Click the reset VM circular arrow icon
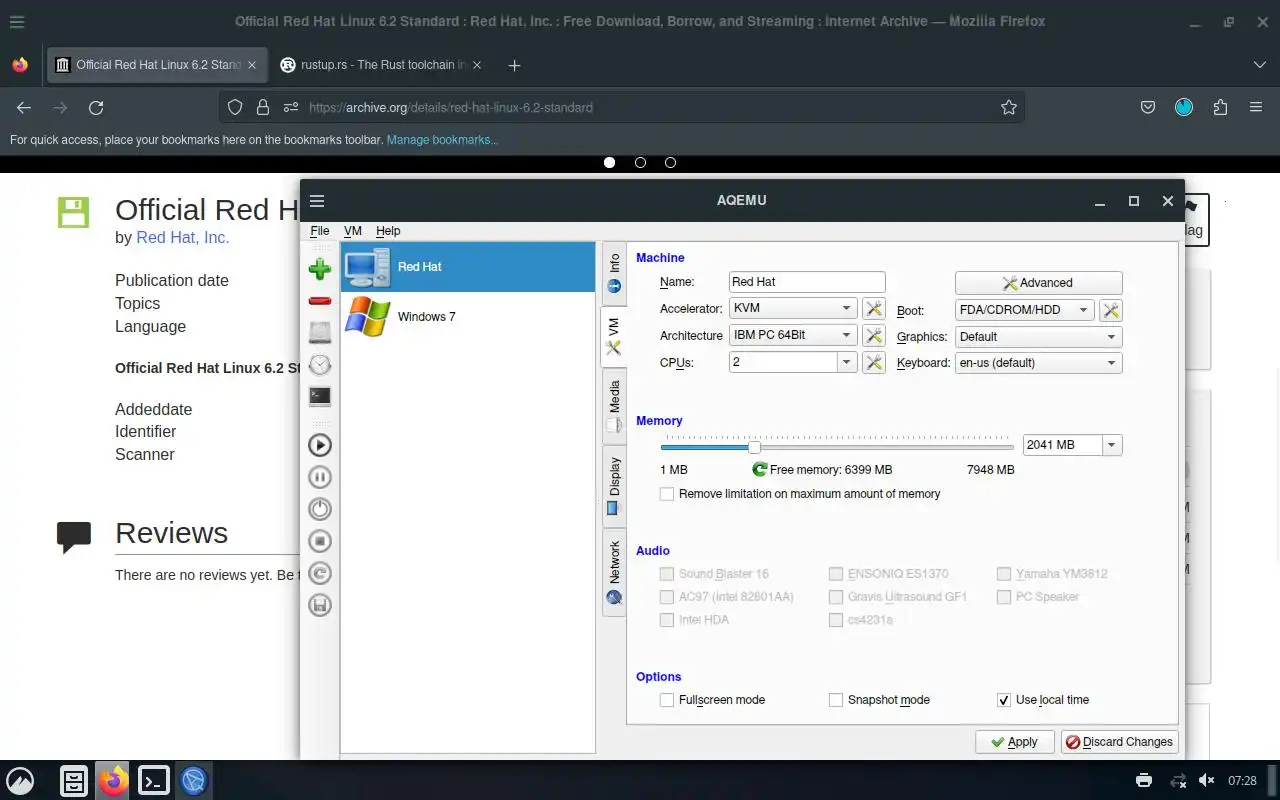The image size is (1280, 800). pos(320,573)
